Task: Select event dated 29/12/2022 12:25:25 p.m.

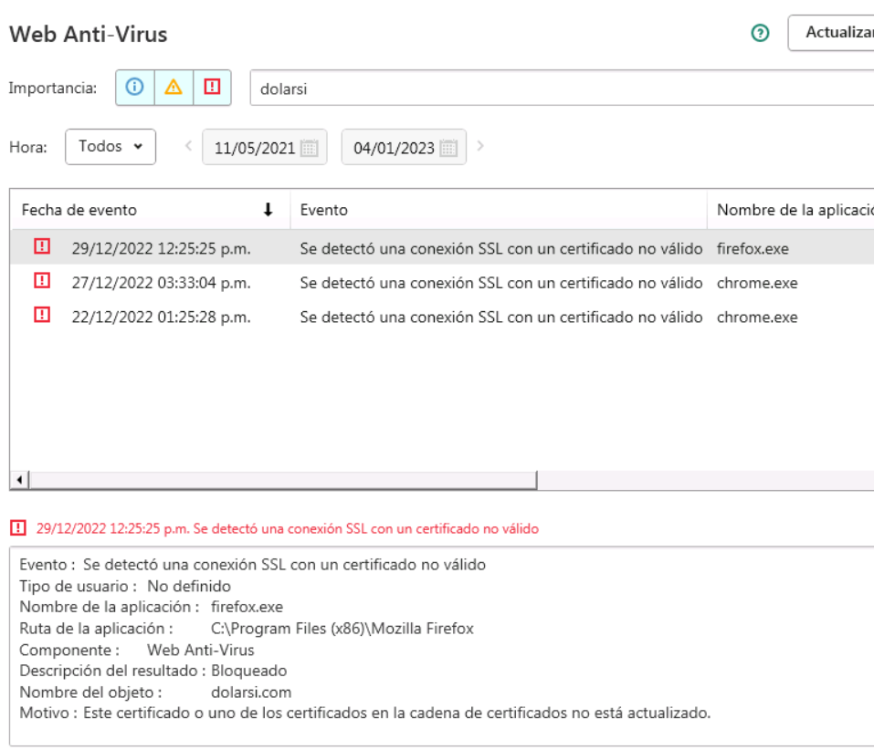Action: (x=161, y=249)
